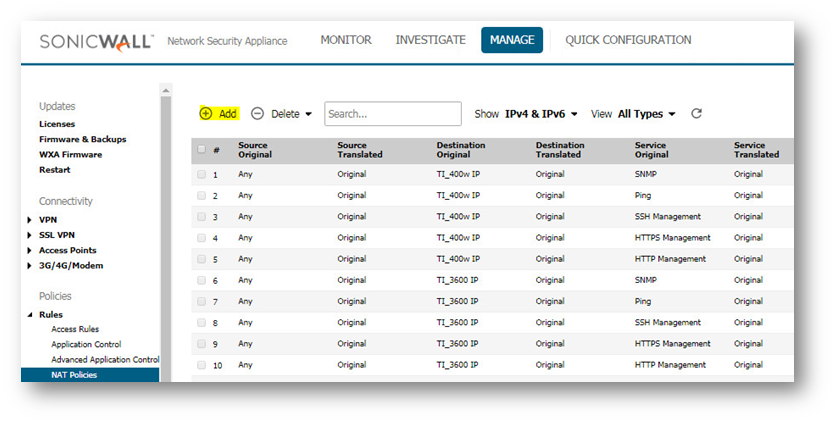Viewport: 836px width, 424px height.
Task: Tick the checkbox for row 6
Action: (201, 280)
